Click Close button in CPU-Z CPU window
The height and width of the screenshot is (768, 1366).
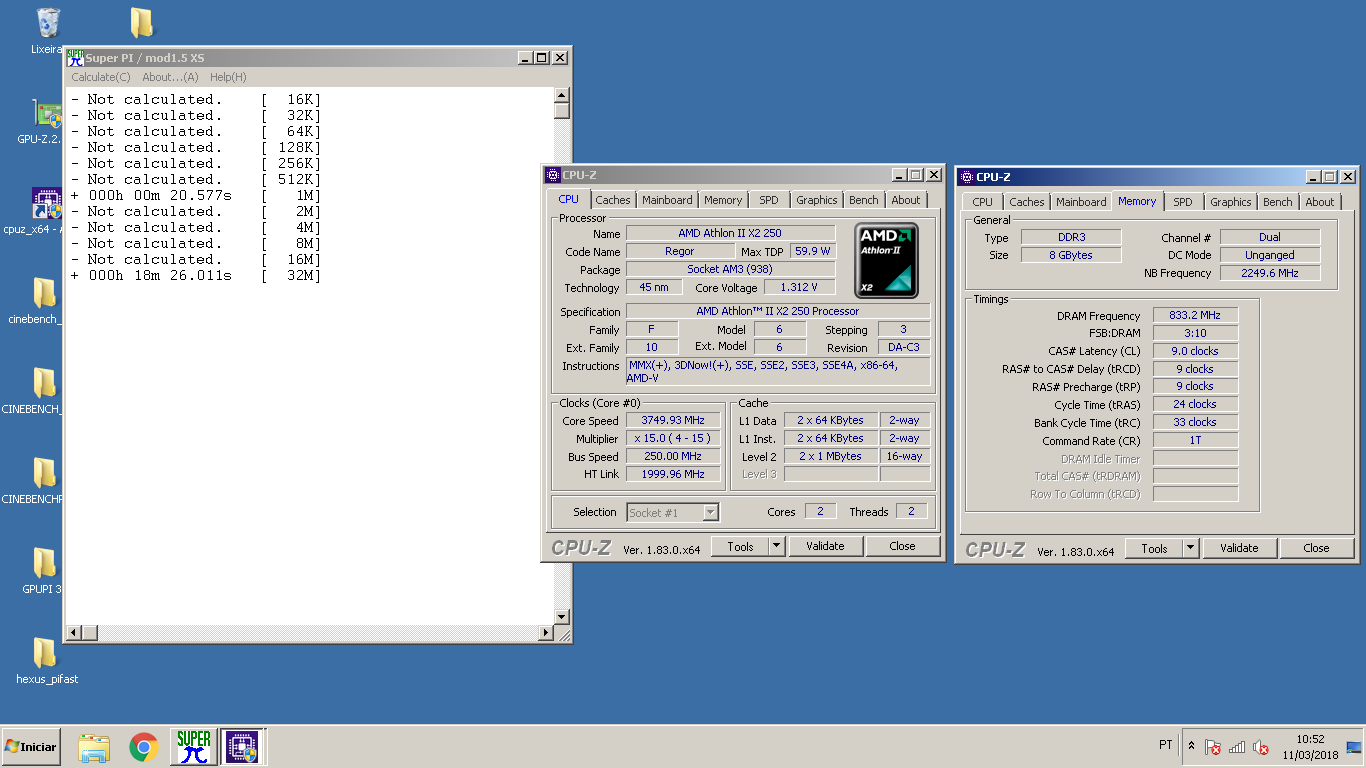902,546
